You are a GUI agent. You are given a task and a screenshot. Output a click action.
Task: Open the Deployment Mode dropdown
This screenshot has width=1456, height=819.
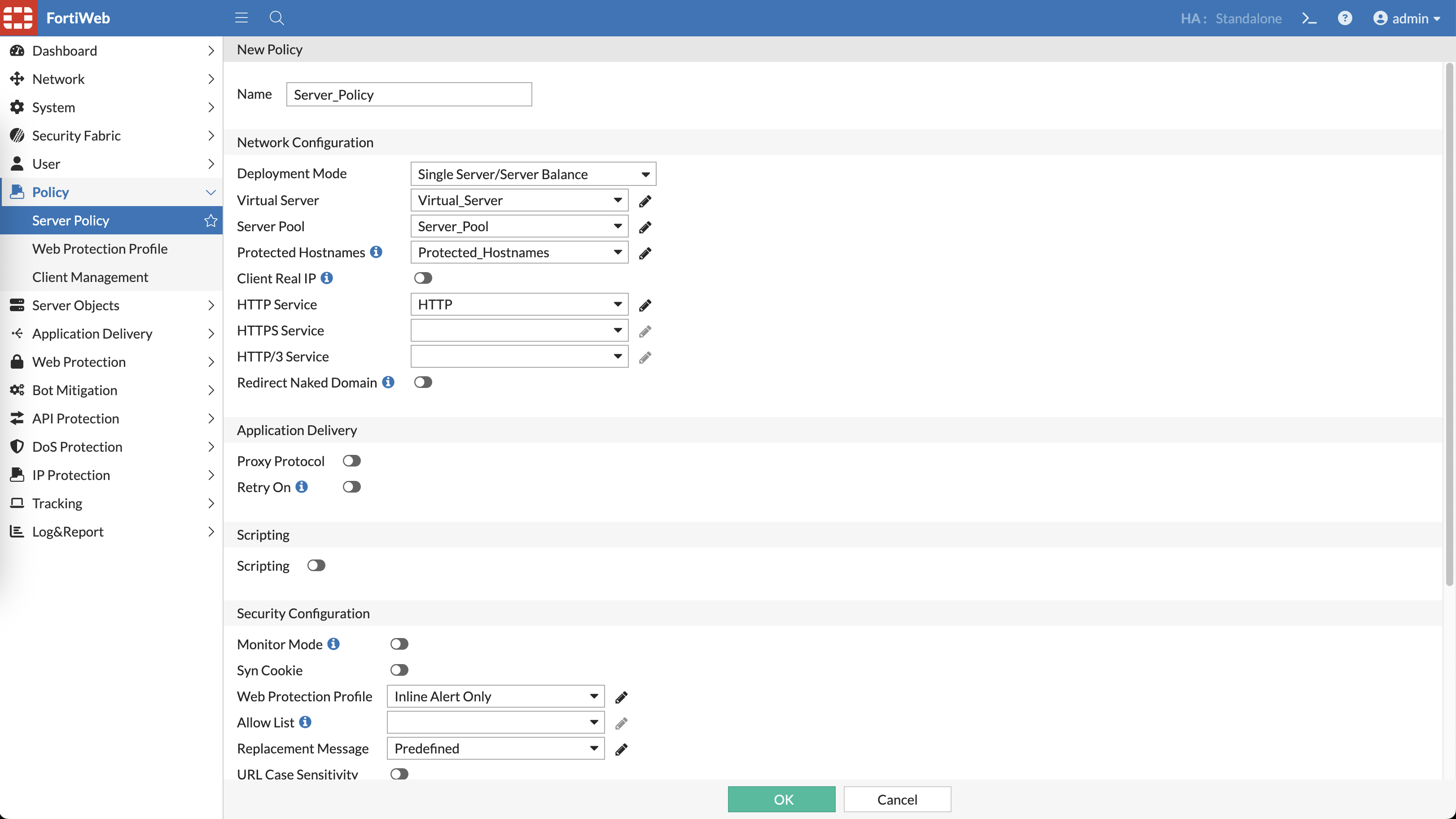(533, 174)
